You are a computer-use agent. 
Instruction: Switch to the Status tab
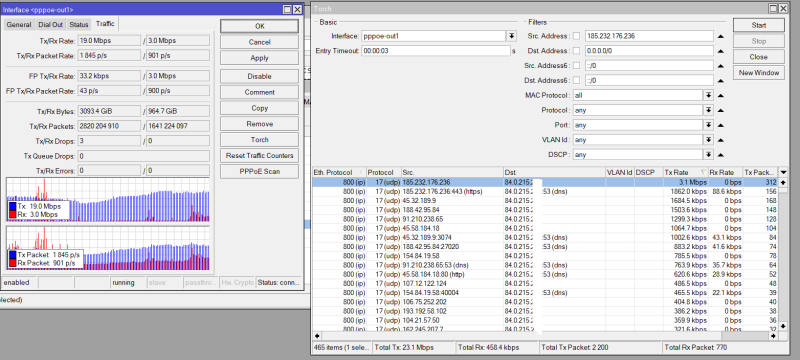coord(79,25)
